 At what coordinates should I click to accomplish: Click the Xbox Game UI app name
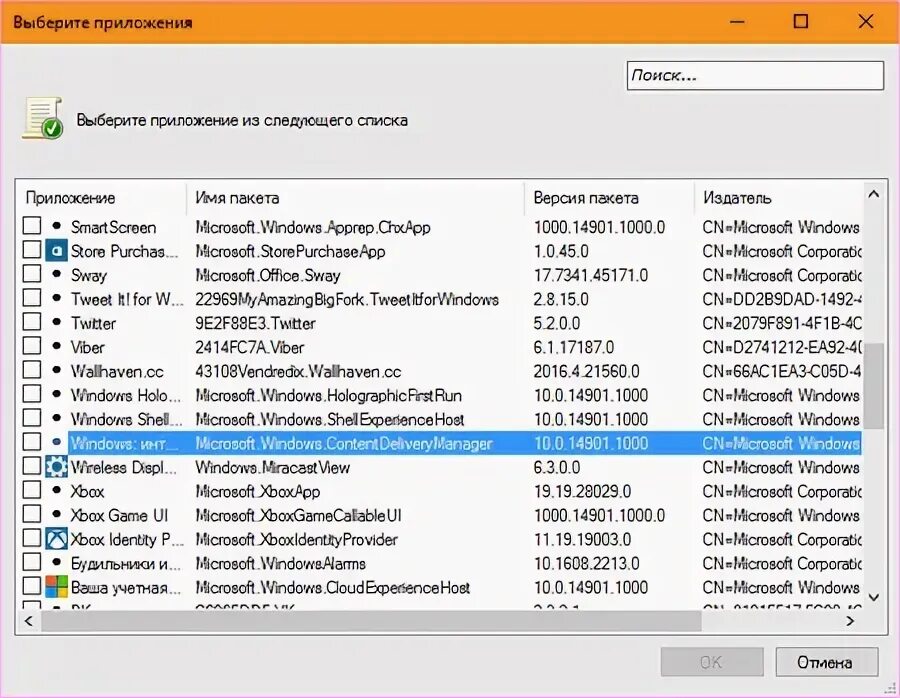coord(119,515)
